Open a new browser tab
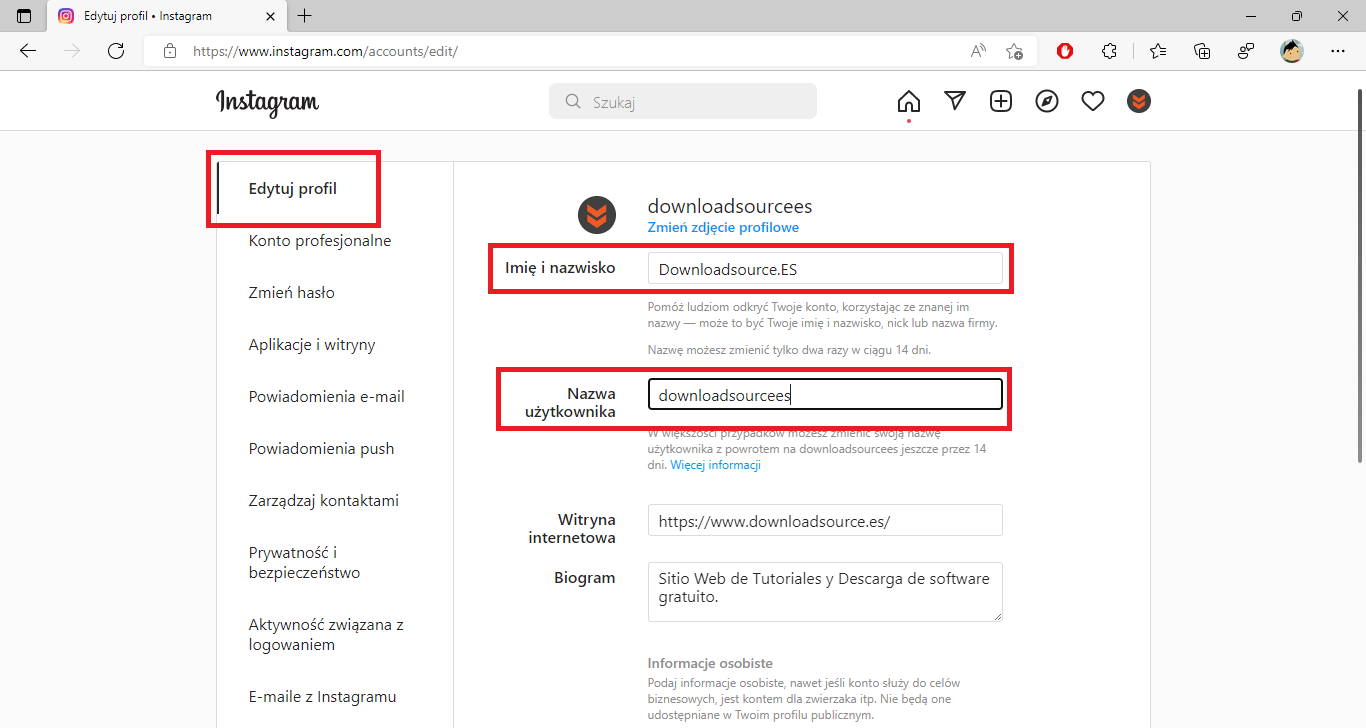 (x=305, y=16)
